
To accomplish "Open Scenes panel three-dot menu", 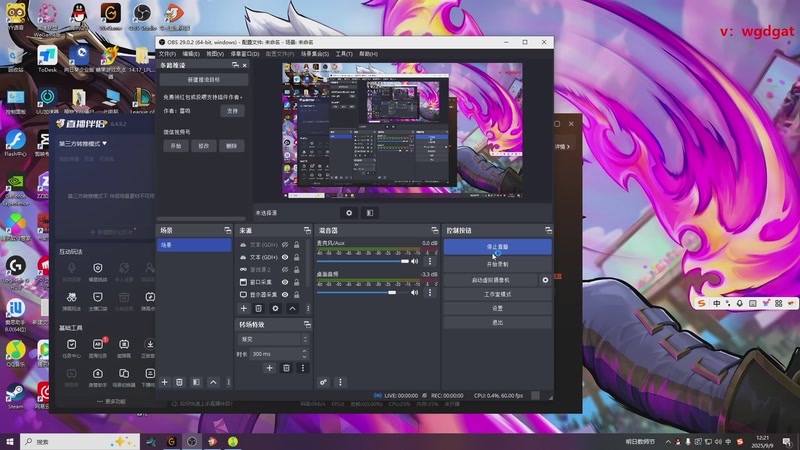I will (x=228, y=382).
